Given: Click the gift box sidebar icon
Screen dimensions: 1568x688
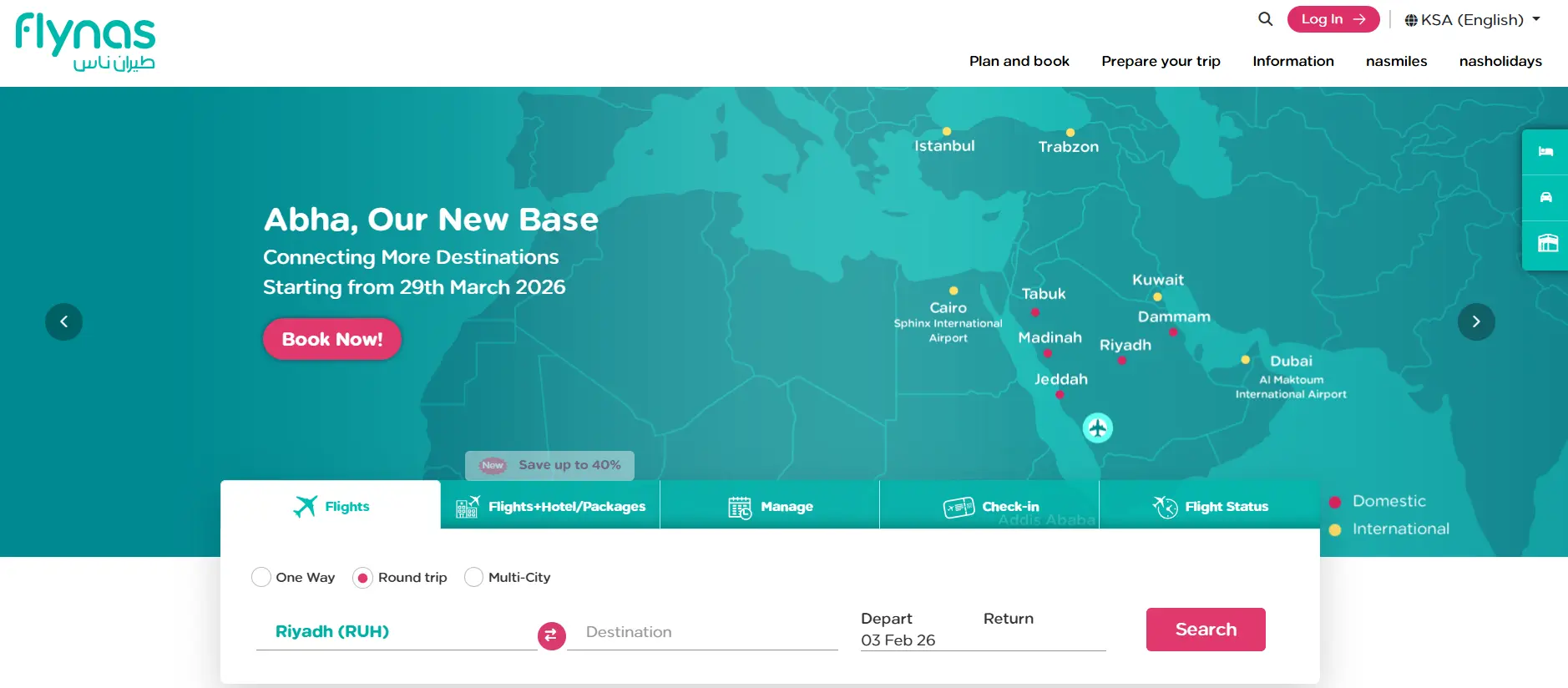Looking at the screenshot, I should pos(1547,244).
